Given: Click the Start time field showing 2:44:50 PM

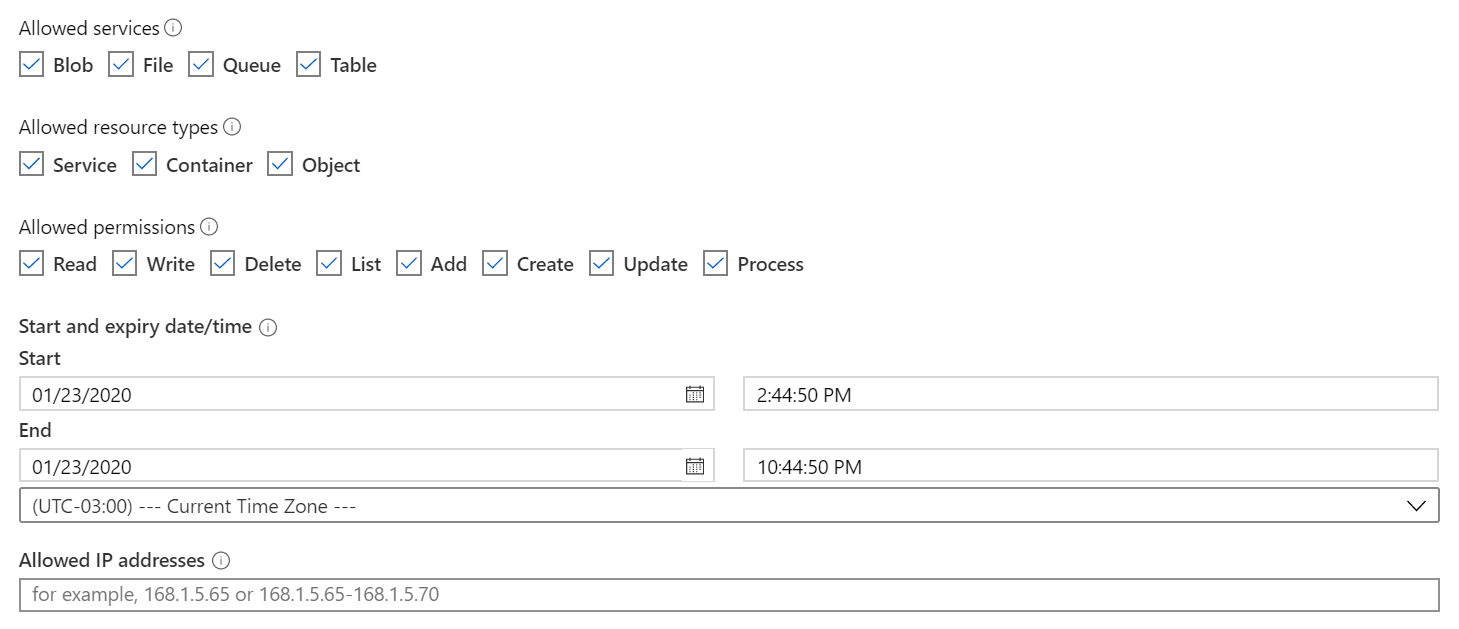Looking at the screenshot, I should [1091, 394].
